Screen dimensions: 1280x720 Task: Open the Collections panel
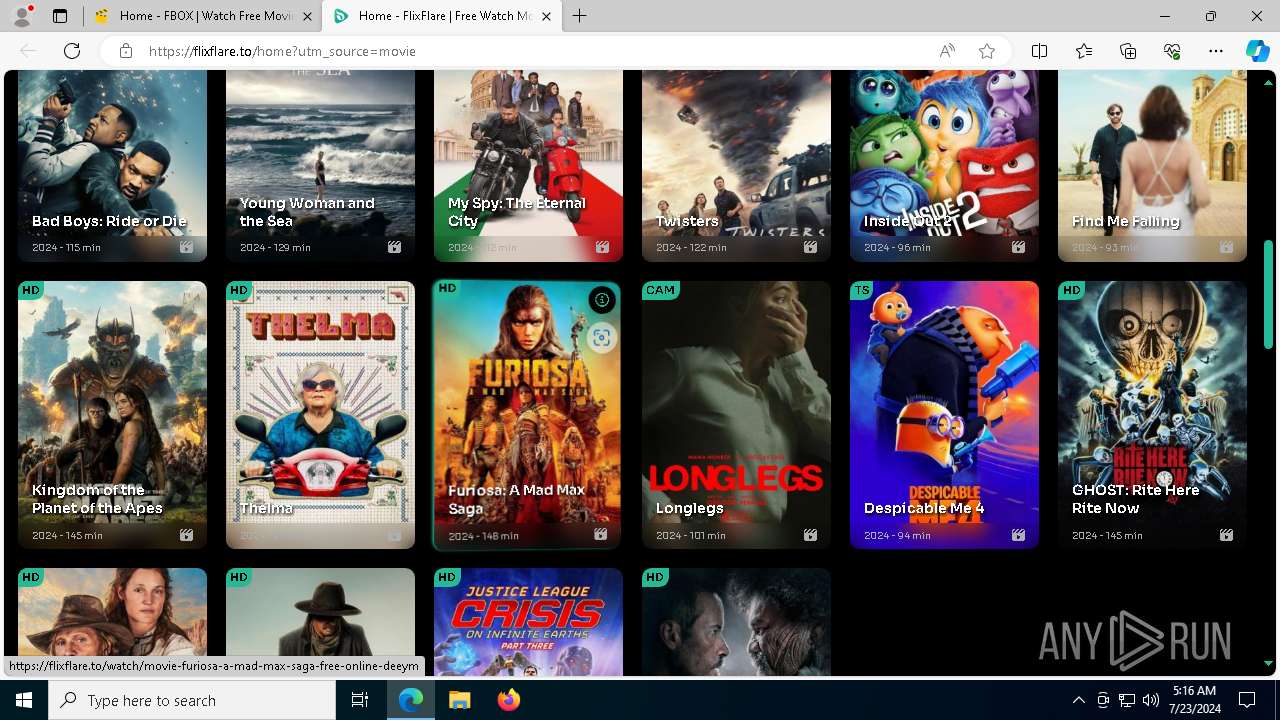[x=1128, y=51]
